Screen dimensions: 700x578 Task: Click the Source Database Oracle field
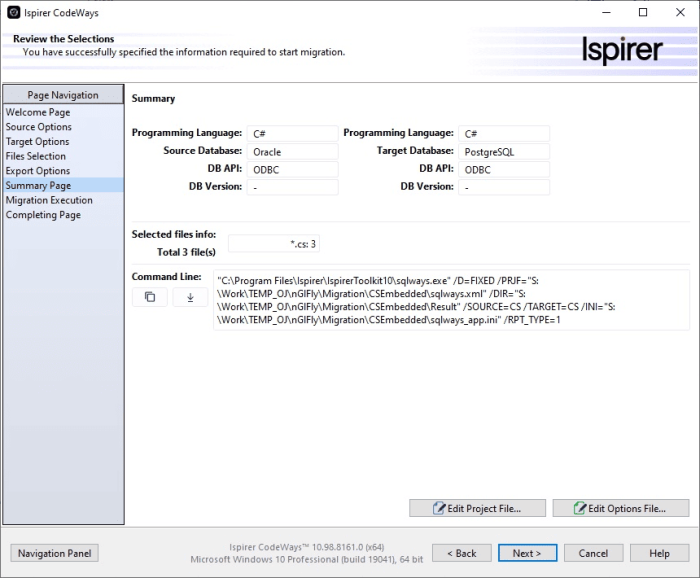click(x=293, y=152)
